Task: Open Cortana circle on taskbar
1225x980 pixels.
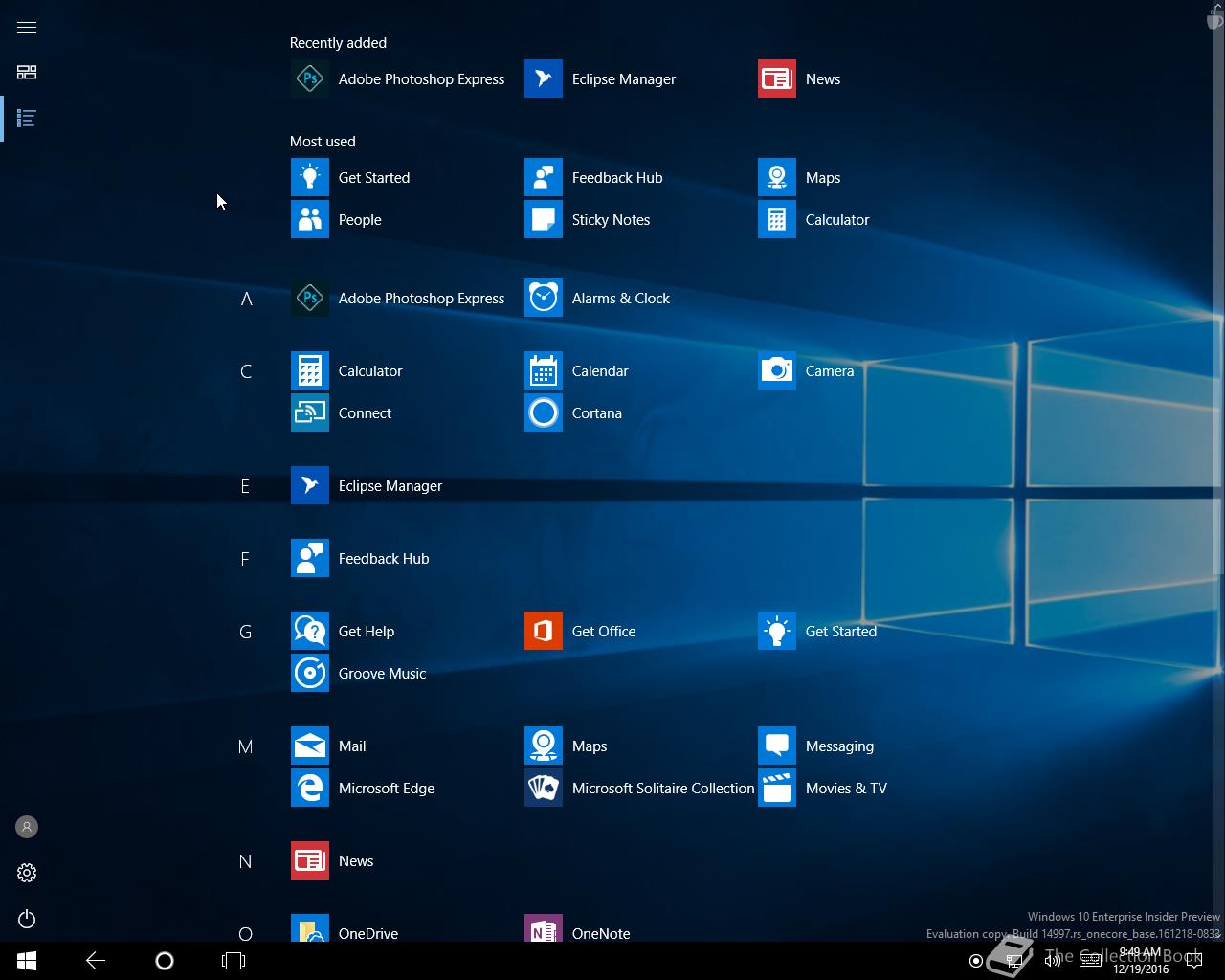Action: 165,961
